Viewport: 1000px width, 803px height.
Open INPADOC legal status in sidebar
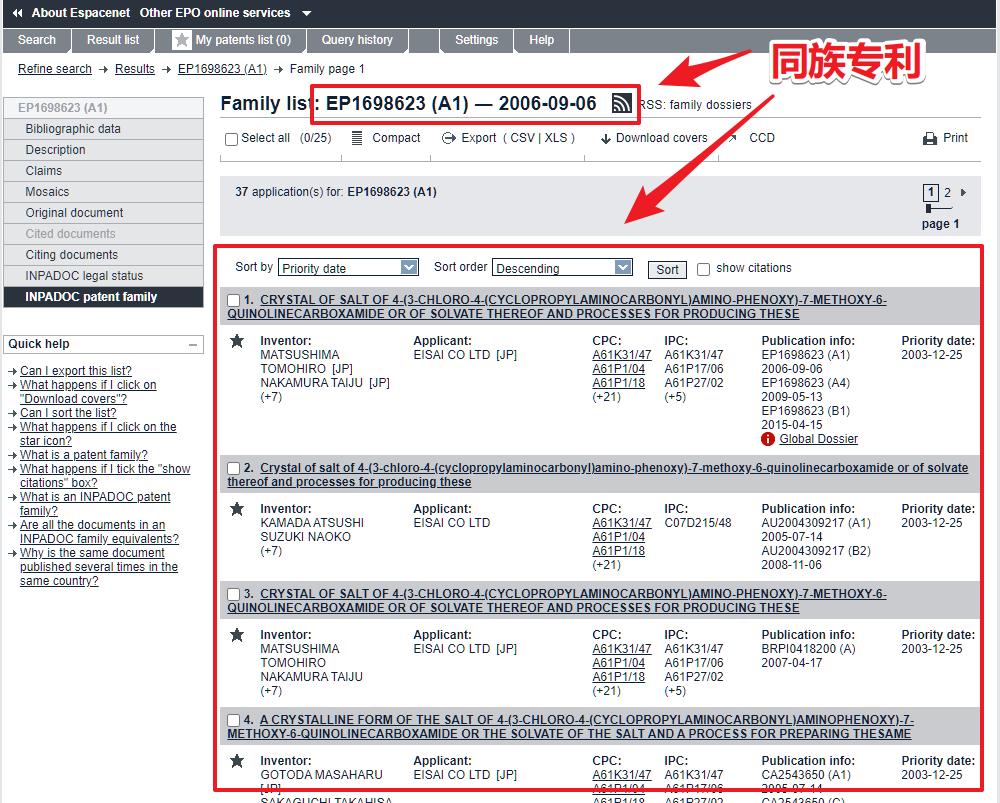[103, 276]
